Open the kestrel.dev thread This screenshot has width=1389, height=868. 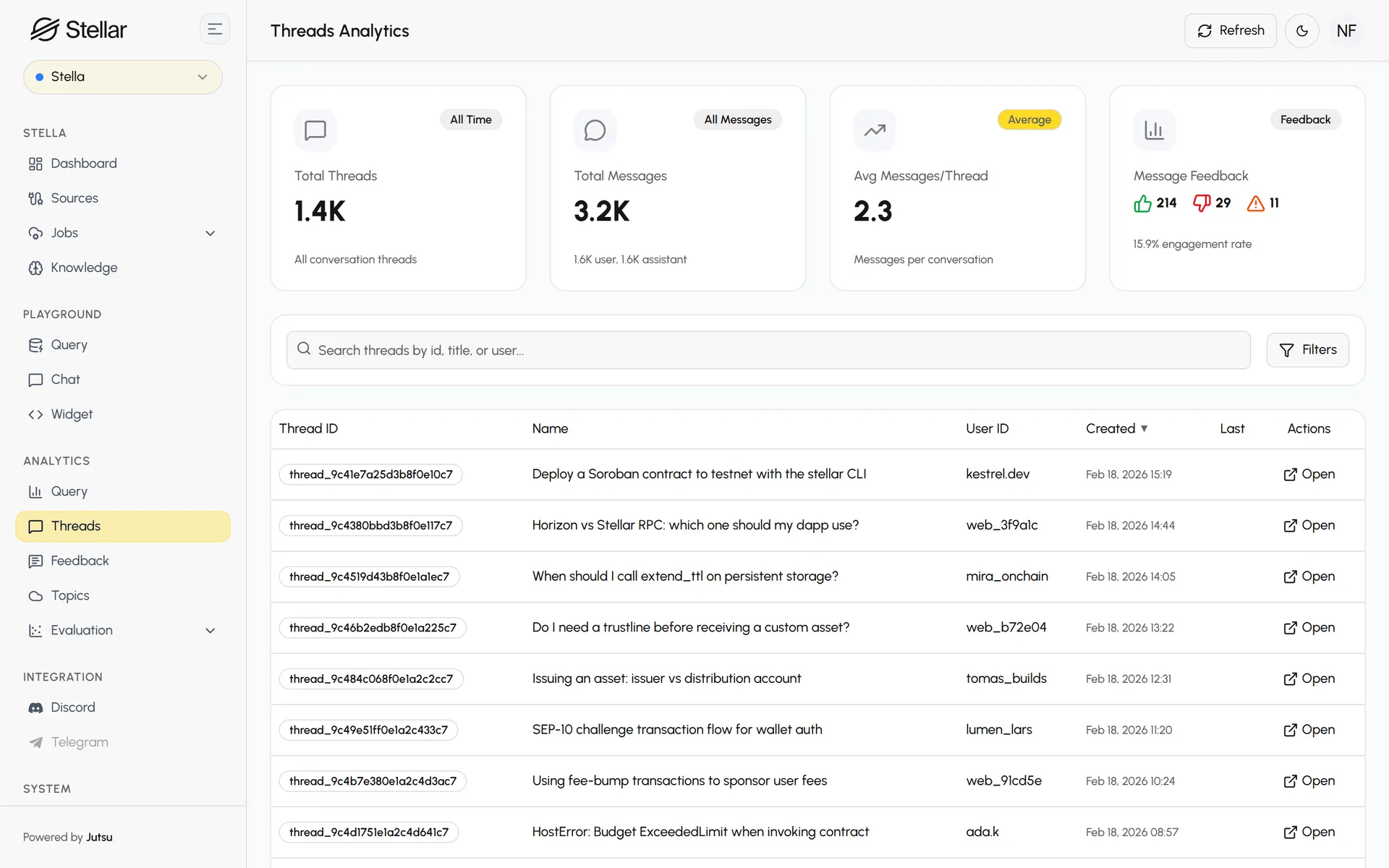pos(1309,475)
